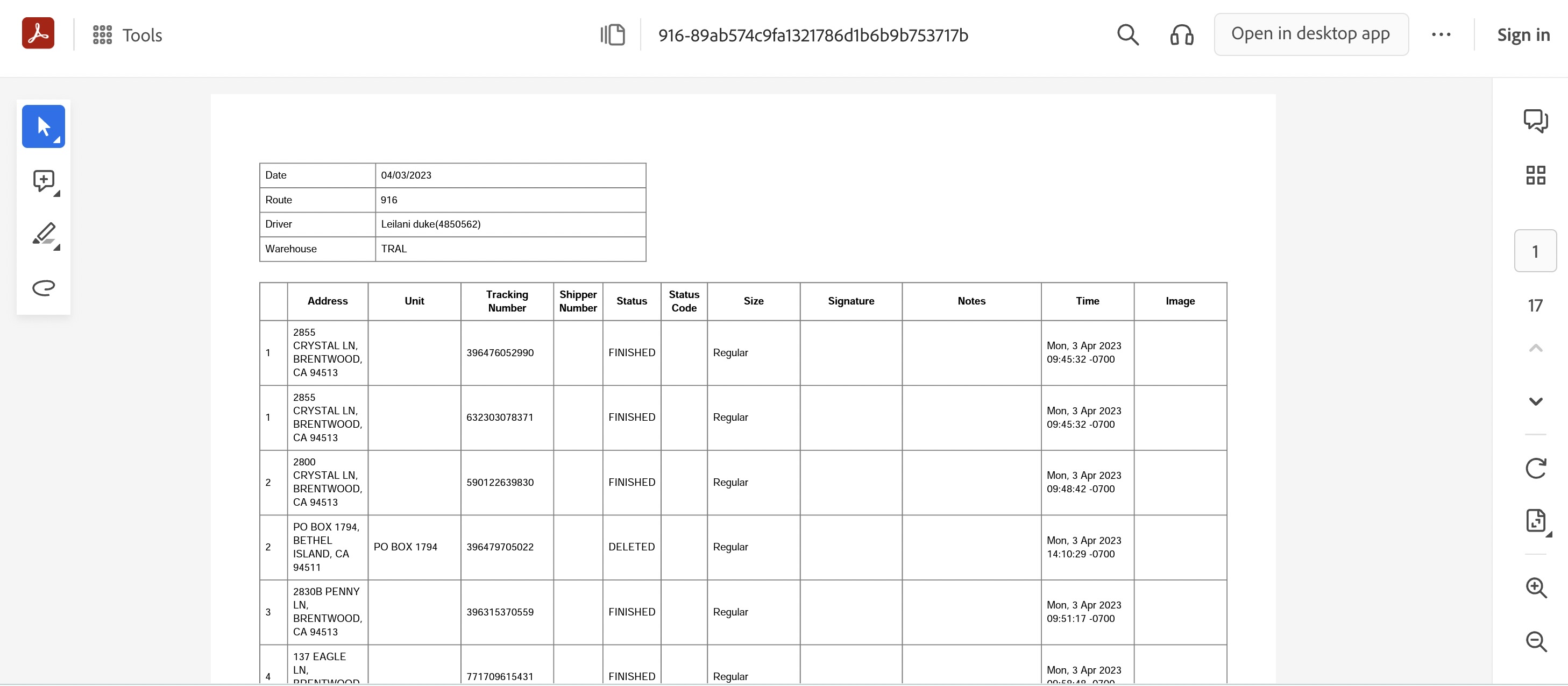
Task: Show page thumbnails grid view
Action: click(1535, 175)
